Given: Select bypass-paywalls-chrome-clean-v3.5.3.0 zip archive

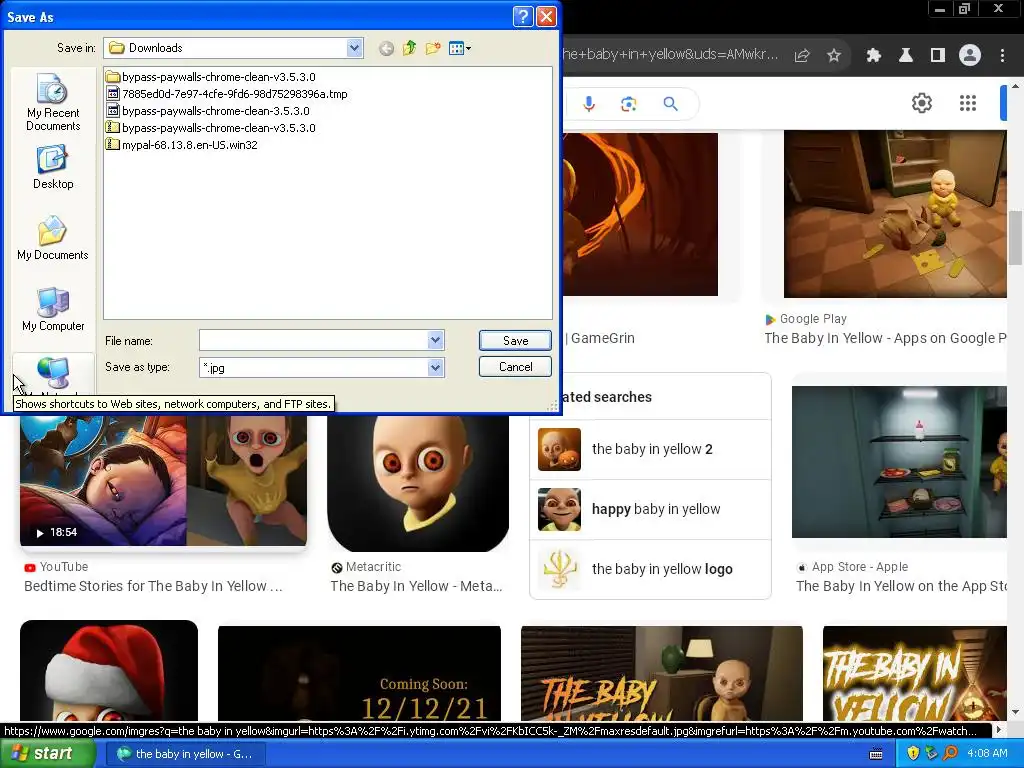Looking at the screenshot, I should pos(211,127).
